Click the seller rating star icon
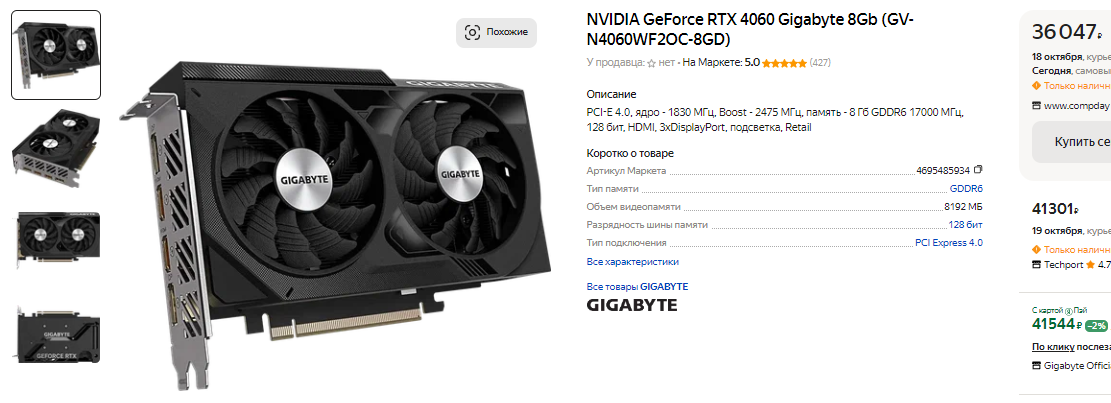Image resolution: width=1111 pixels, height=403 pixels. [651, 63]
